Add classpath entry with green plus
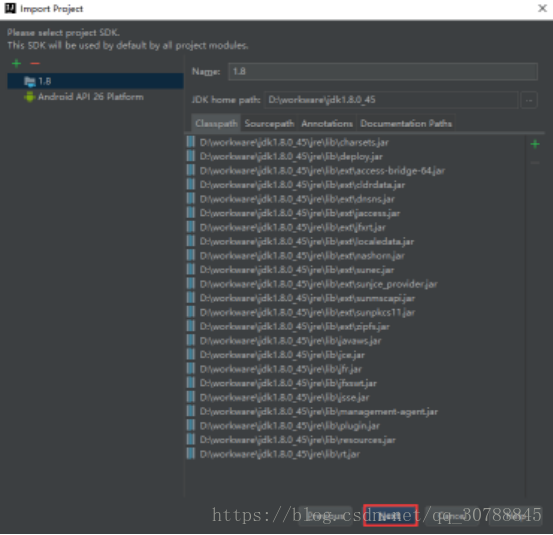This screenshot has height=535, width=553. [x=535, y=144]
